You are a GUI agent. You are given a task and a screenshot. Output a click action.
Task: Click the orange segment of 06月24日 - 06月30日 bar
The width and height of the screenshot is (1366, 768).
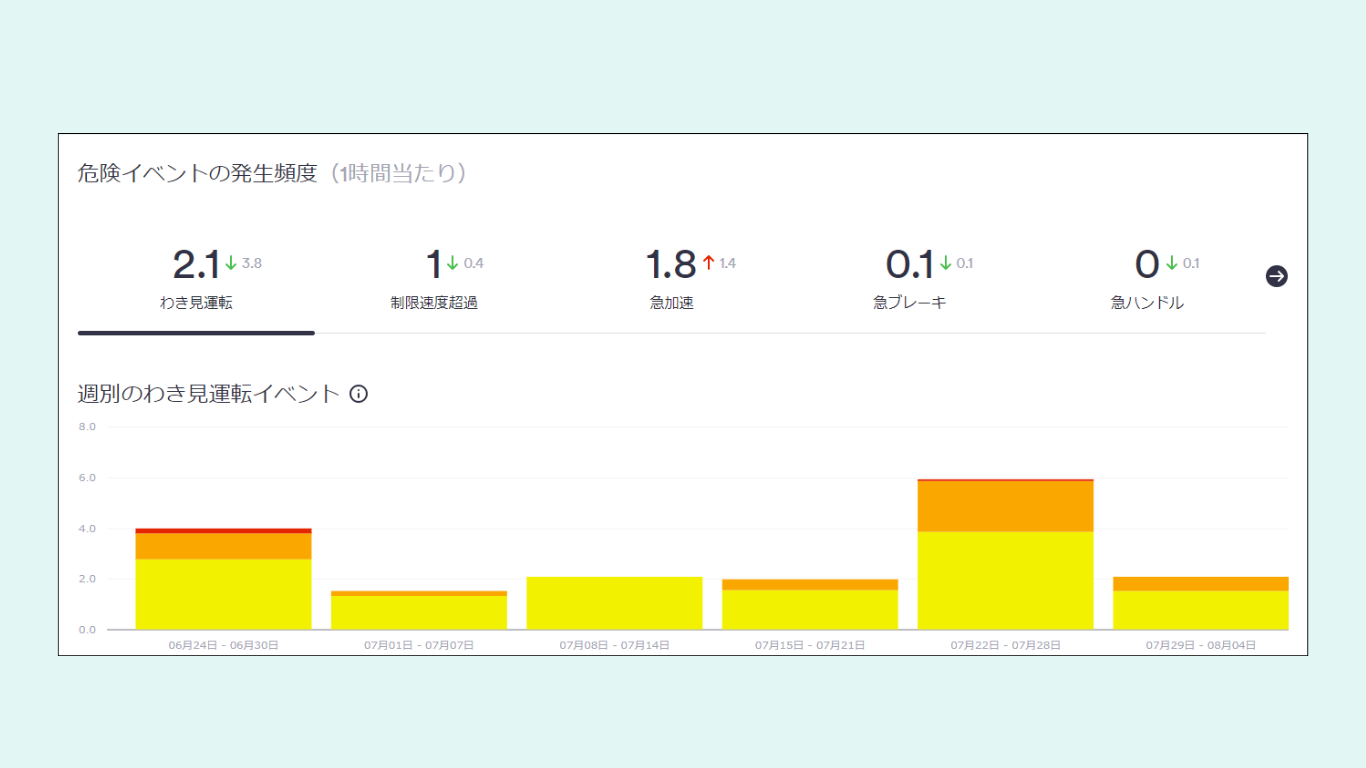tap(223, 546)
